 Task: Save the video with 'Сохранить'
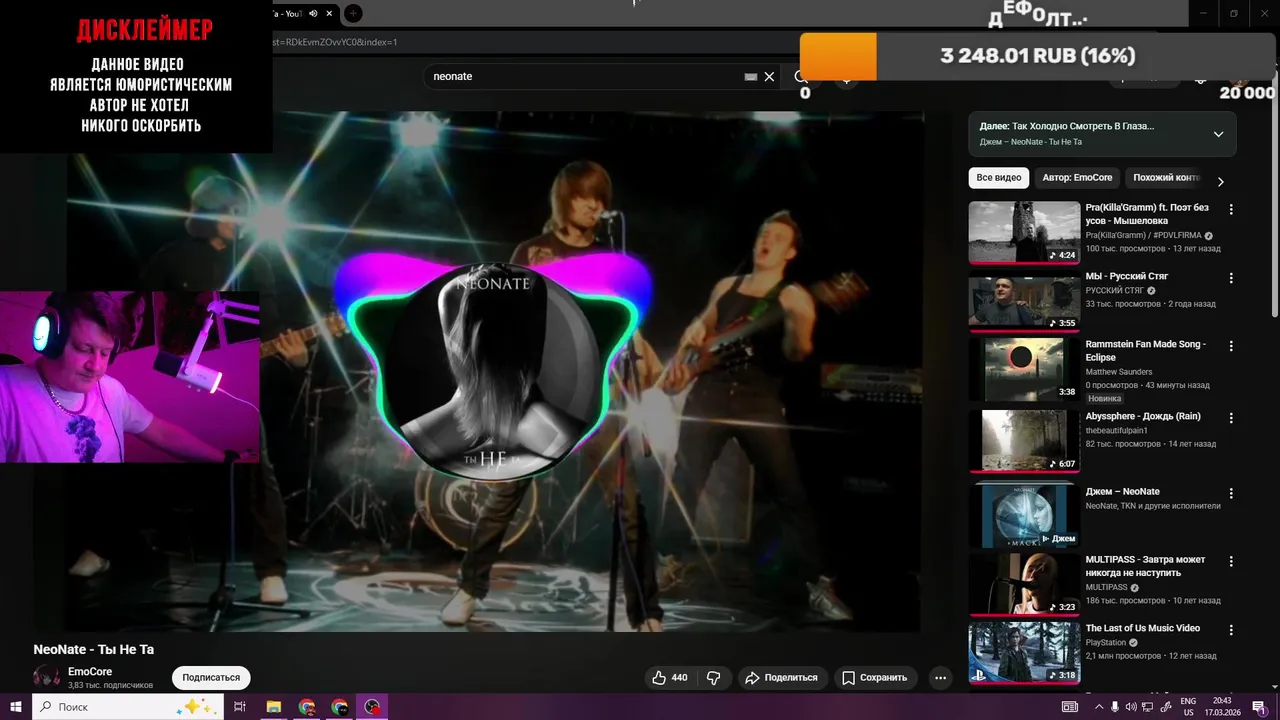click(x=875, y=677)
